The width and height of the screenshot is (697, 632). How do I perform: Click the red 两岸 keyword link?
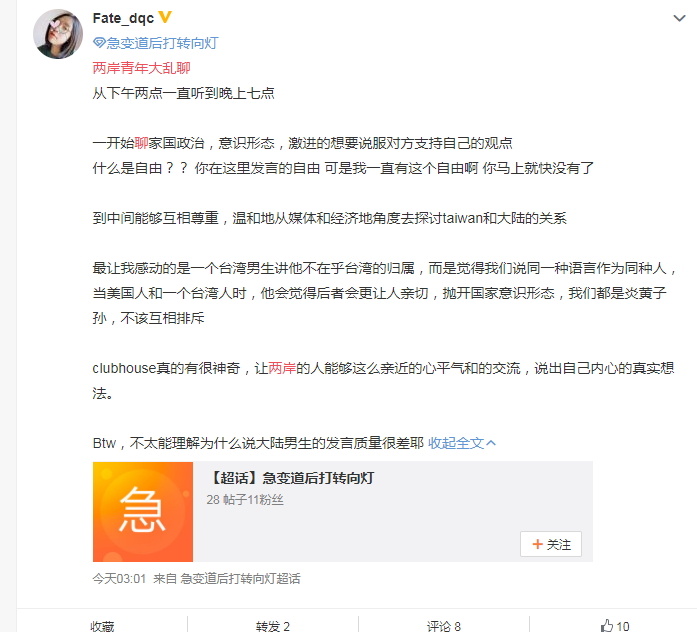282,368
